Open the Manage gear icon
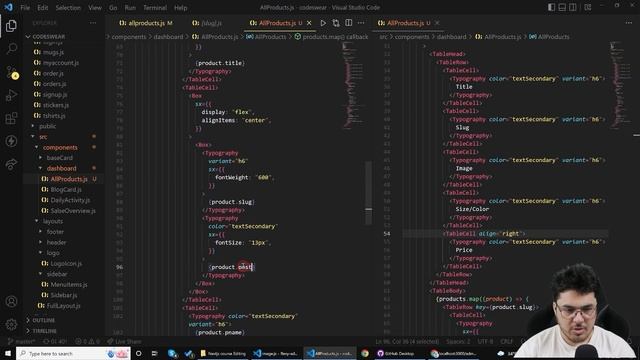Viewport: 640px width, 360px height. (11, 324)
